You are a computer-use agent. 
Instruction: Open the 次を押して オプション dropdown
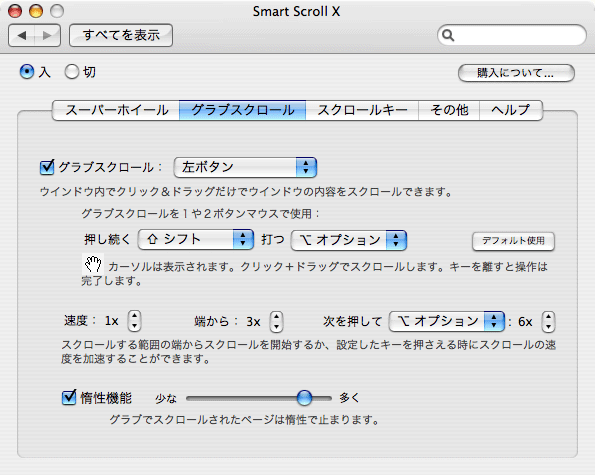pyautogui.click(x=447, y=321)
